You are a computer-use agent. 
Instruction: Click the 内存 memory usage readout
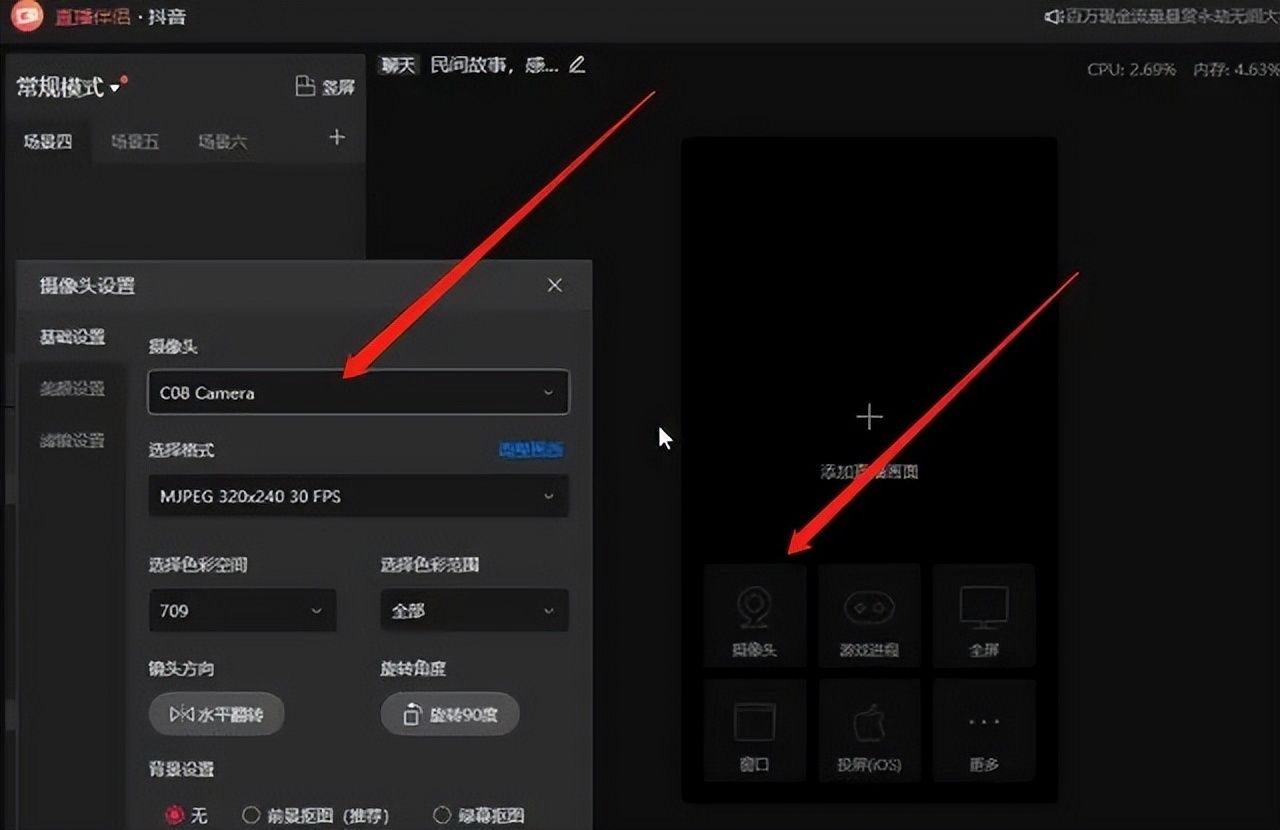click(x=1236, y=69)
